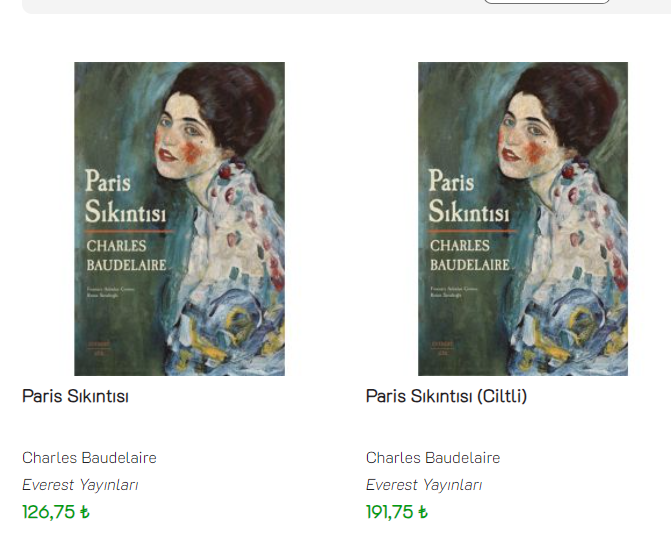Open the Paris Sıkıntısı paperback cover image
Viewport: 671px width, 556px height.
[x=179, y=219]
